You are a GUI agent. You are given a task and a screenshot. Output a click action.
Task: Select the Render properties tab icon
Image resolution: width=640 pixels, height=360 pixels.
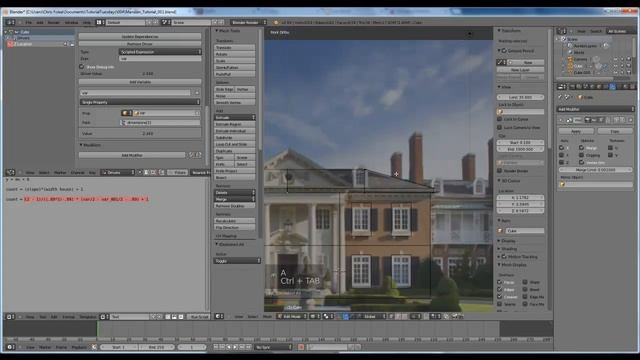[572, 87]
